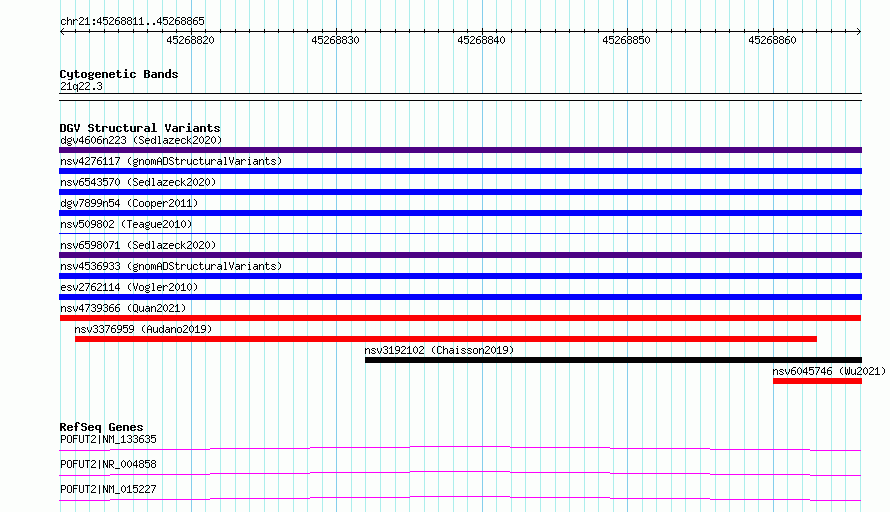
Task: Click the 21q22.3 cytogenetic band bar
Action: tap(460, 97)
